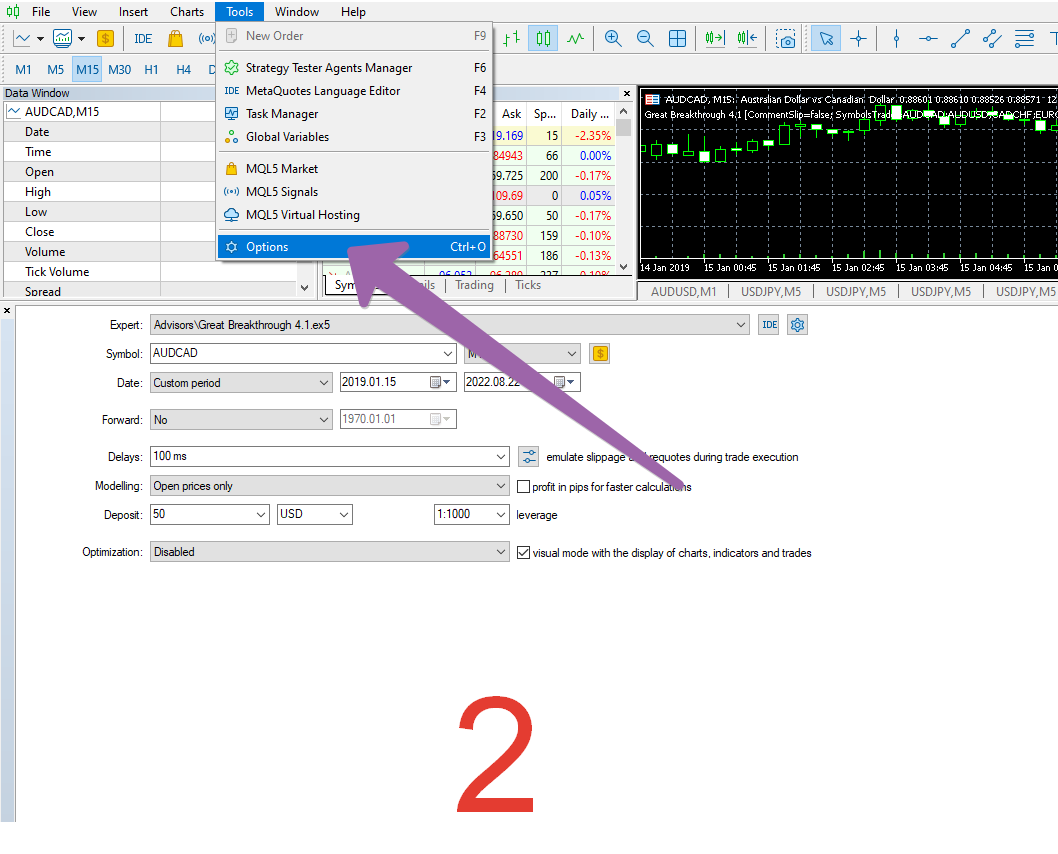Select the vertical line drawing tool

pyautogui.click(x=896, y=38)
